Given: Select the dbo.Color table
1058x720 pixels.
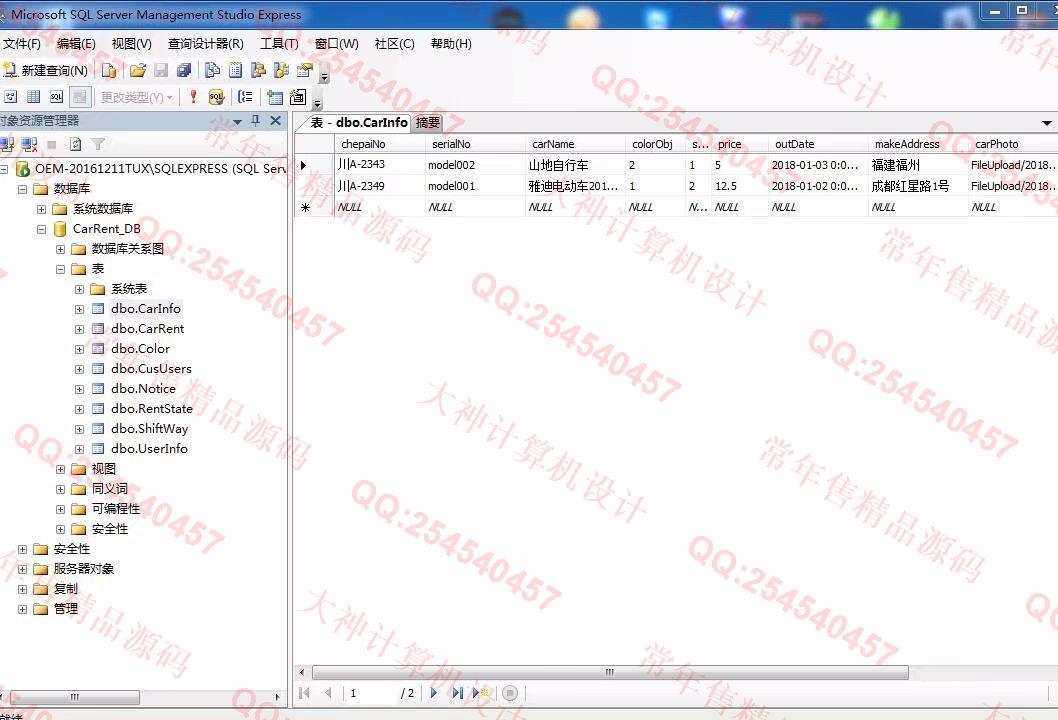Looking at the screenshot, I should pos(140,349).
